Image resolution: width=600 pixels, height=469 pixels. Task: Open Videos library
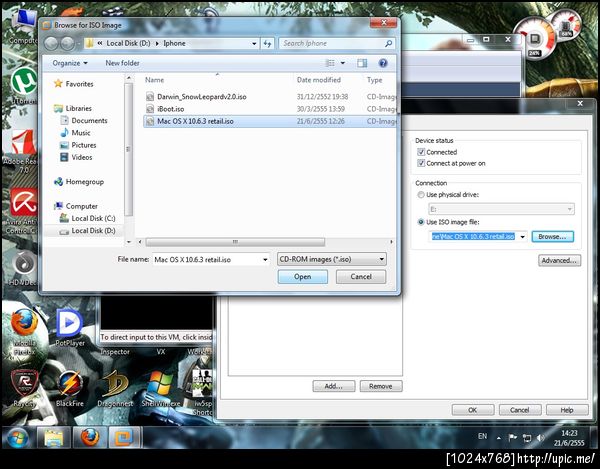pyautogui.click(x=77, y=157)
